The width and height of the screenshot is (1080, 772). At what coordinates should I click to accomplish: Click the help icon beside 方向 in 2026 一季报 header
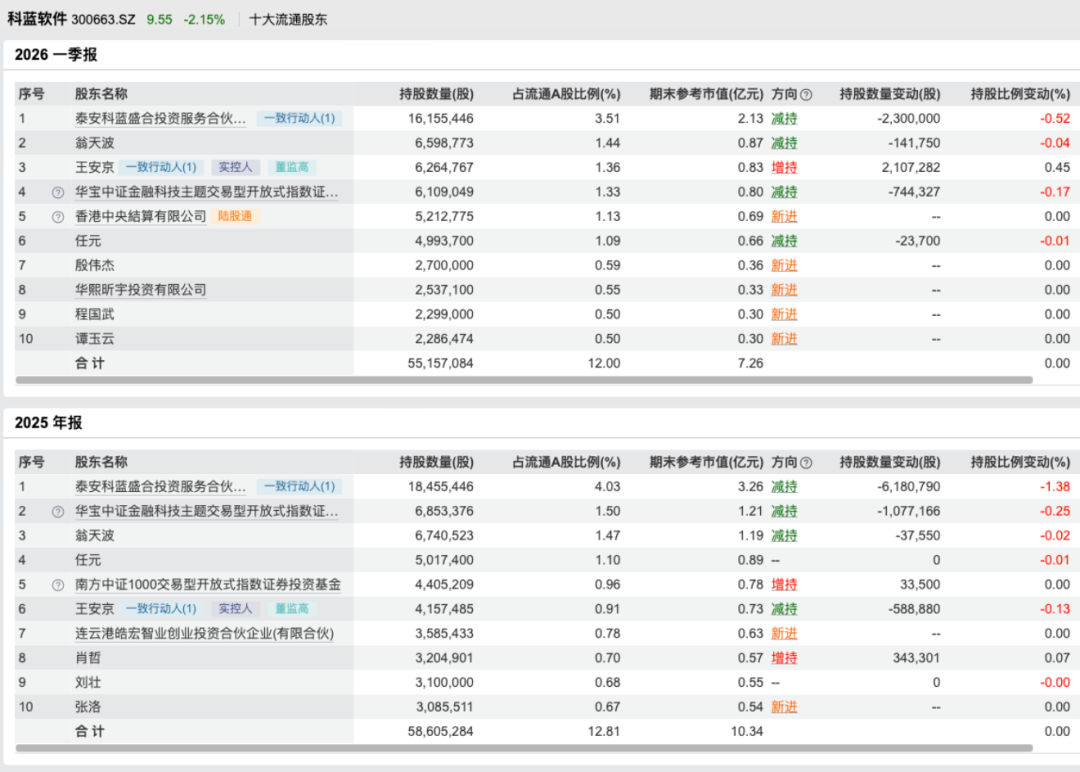click(x=806, y=94)
